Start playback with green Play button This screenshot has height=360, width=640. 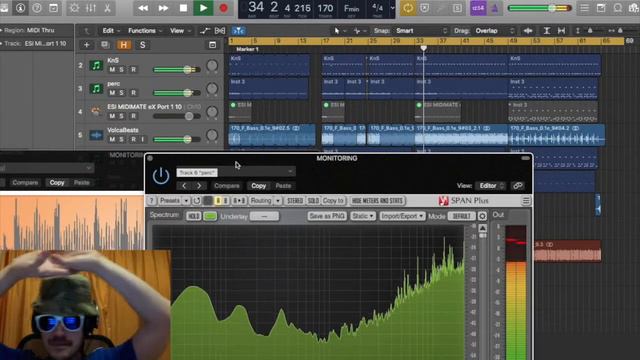[x=203, y=8]
